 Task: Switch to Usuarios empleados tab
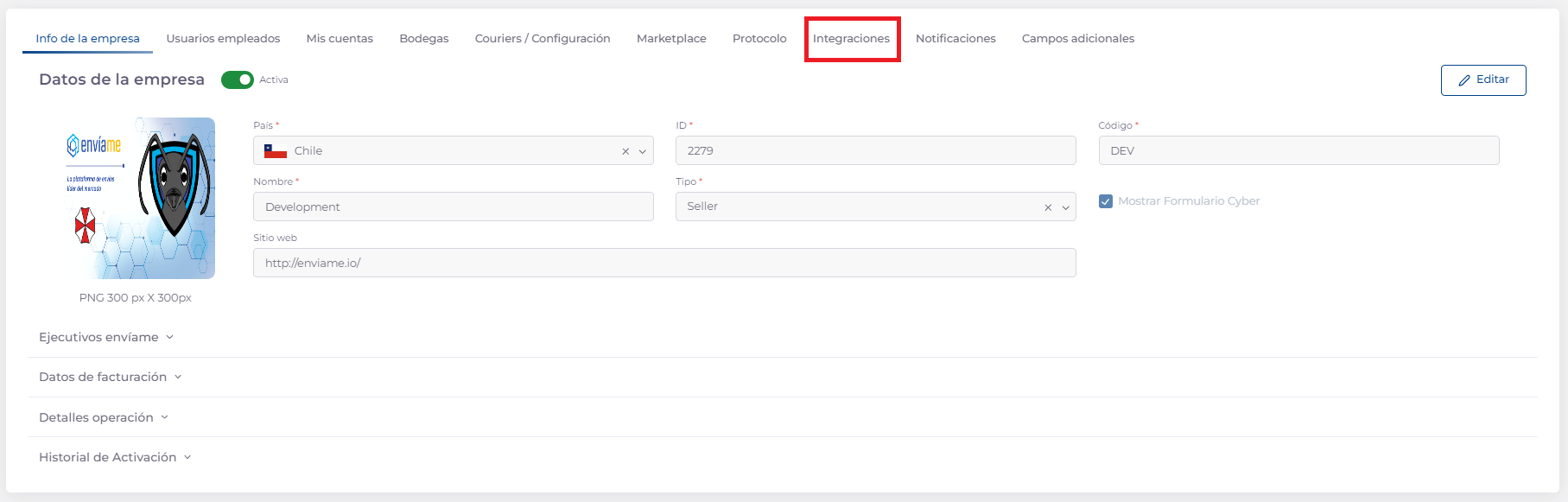point(223,39)
